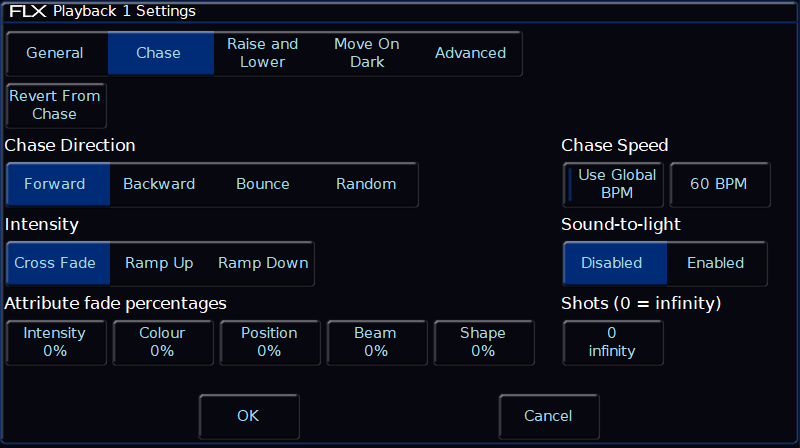Go to the Advanced tab
The image size is (800, 448).
pos(470,53)
